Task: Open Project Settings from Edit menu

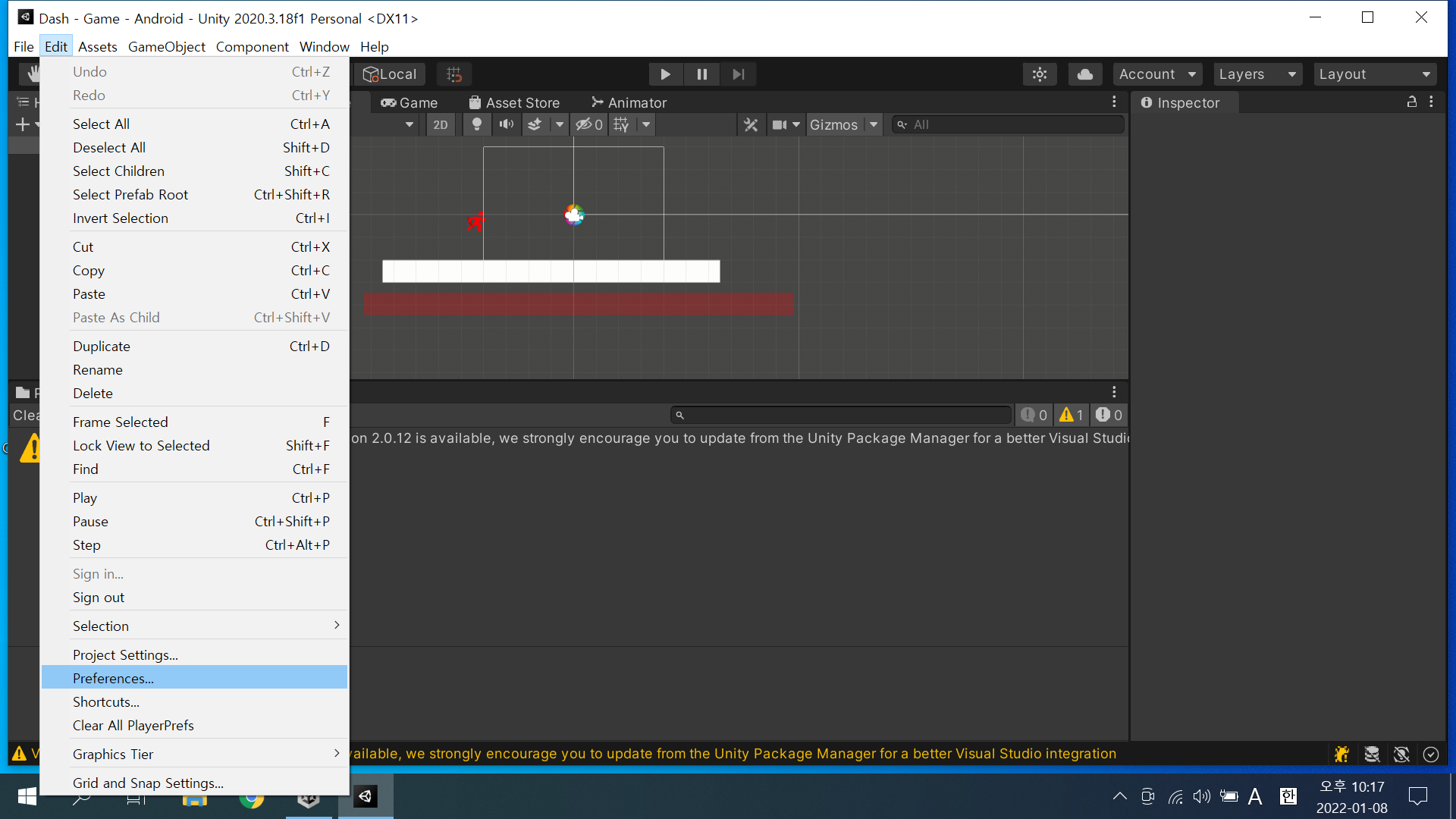Action: (125, 655)
